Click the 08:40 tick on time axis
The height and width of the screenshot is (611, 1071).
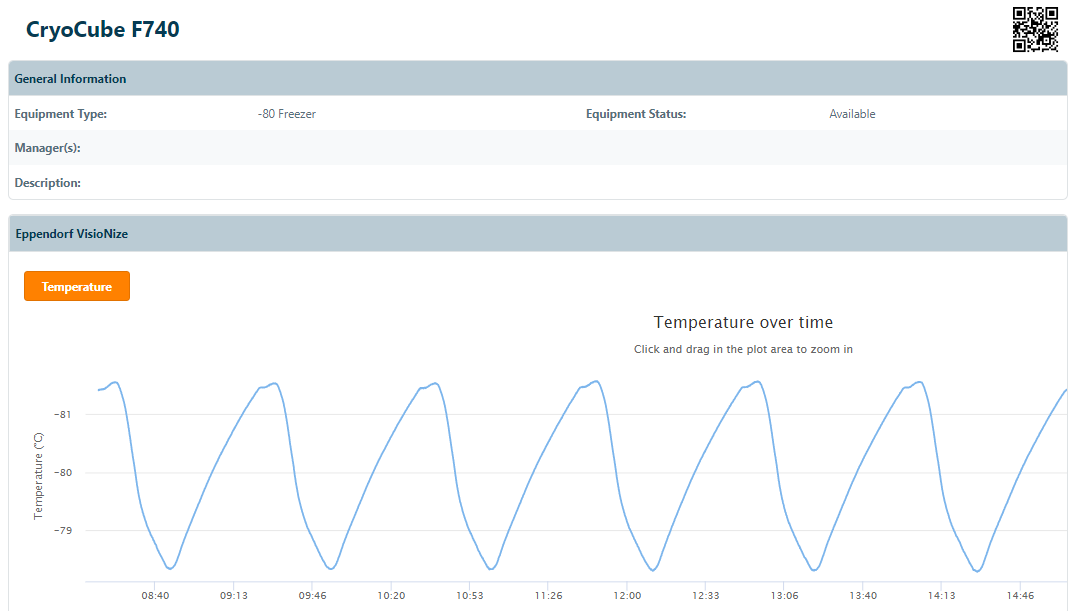pos(155,596)
